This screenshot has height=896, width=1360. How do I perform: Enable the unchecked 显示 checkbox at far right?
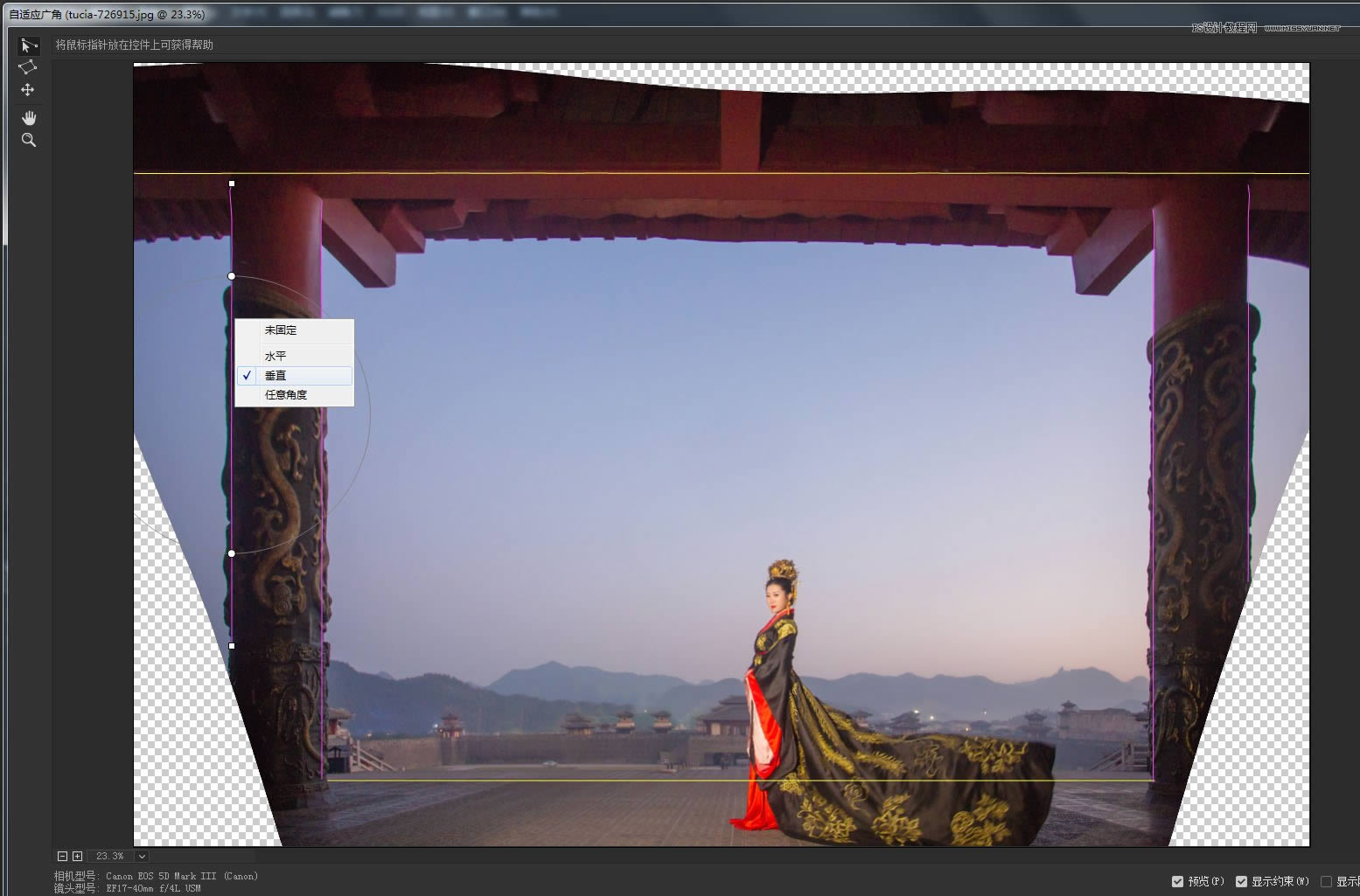pos(1326,881)
